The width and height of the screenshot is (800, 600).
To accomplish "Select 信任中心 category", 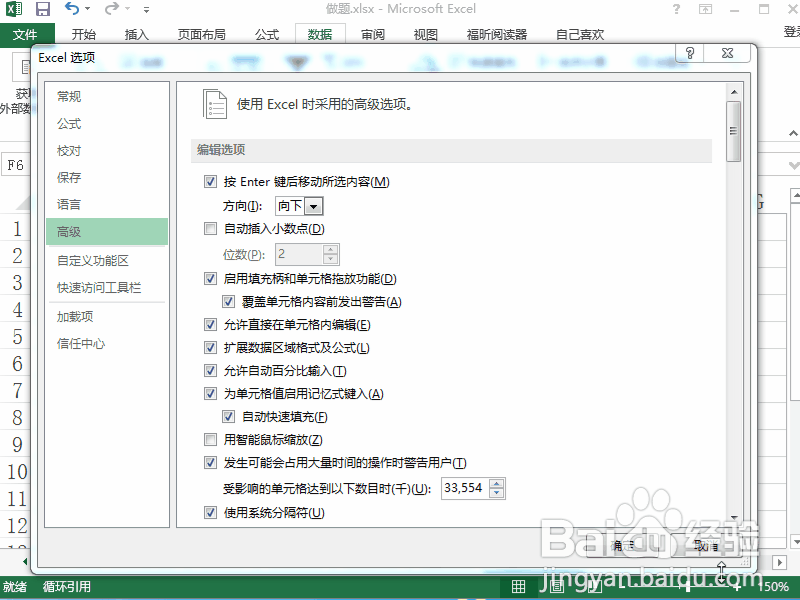I will point(107,344).
